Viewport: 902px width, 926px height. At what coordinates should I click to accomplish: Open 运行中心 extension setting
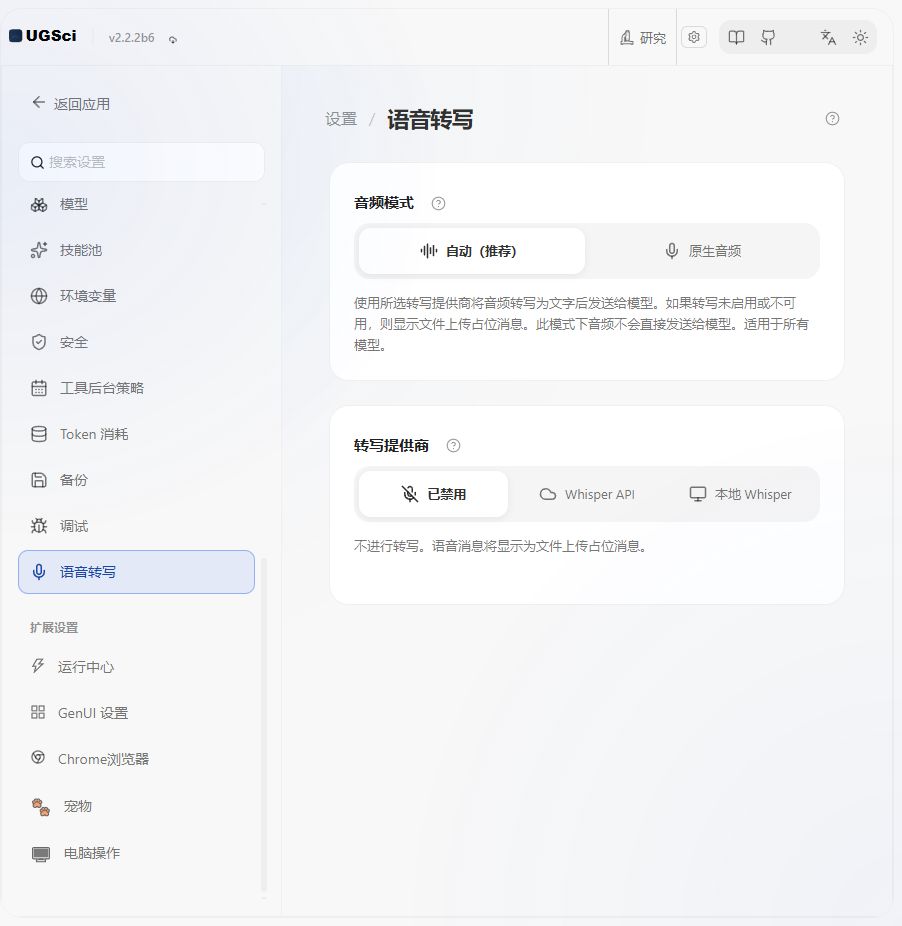(x=136, y=667)
